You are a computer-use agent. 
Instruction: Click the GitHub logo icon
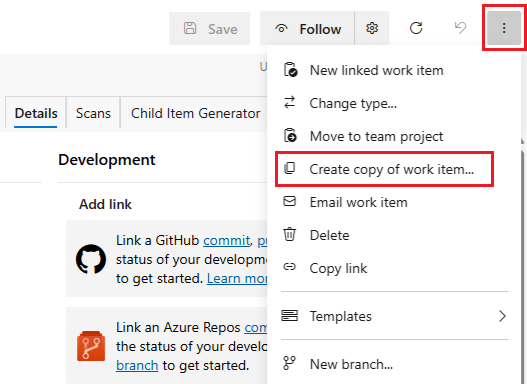tap(91, 259)
